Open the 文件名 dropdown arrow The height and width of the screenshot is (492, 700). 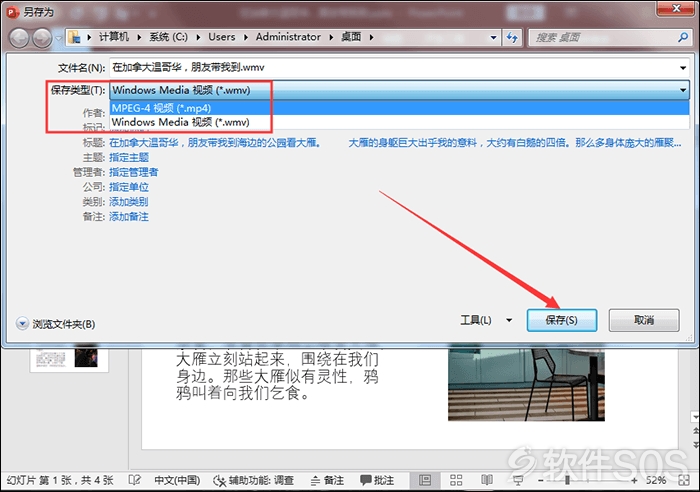coord(683,68)
